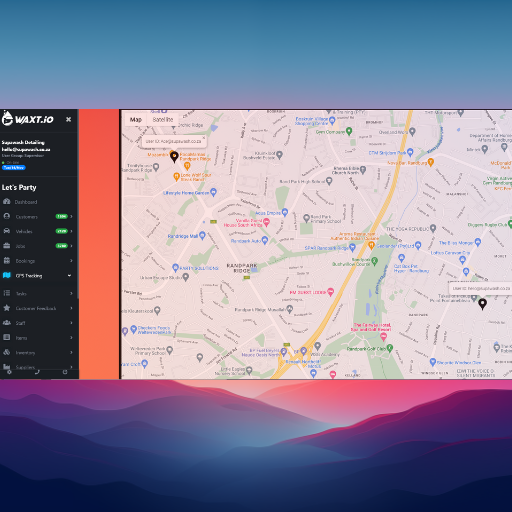Viewport: 512px width, 512px height.
Task: Click the Randridge Mall map pin
Action: 202,236
